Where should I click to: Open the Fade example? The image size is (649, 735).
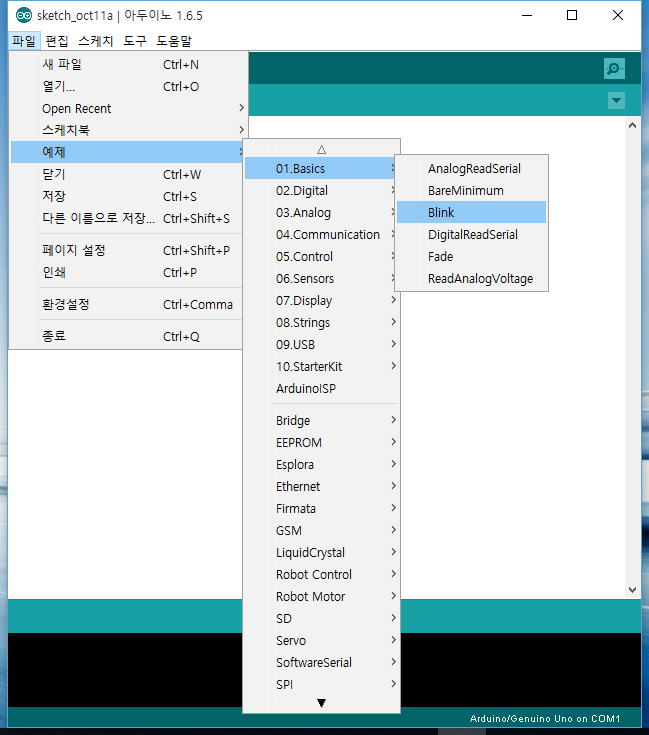471,256
